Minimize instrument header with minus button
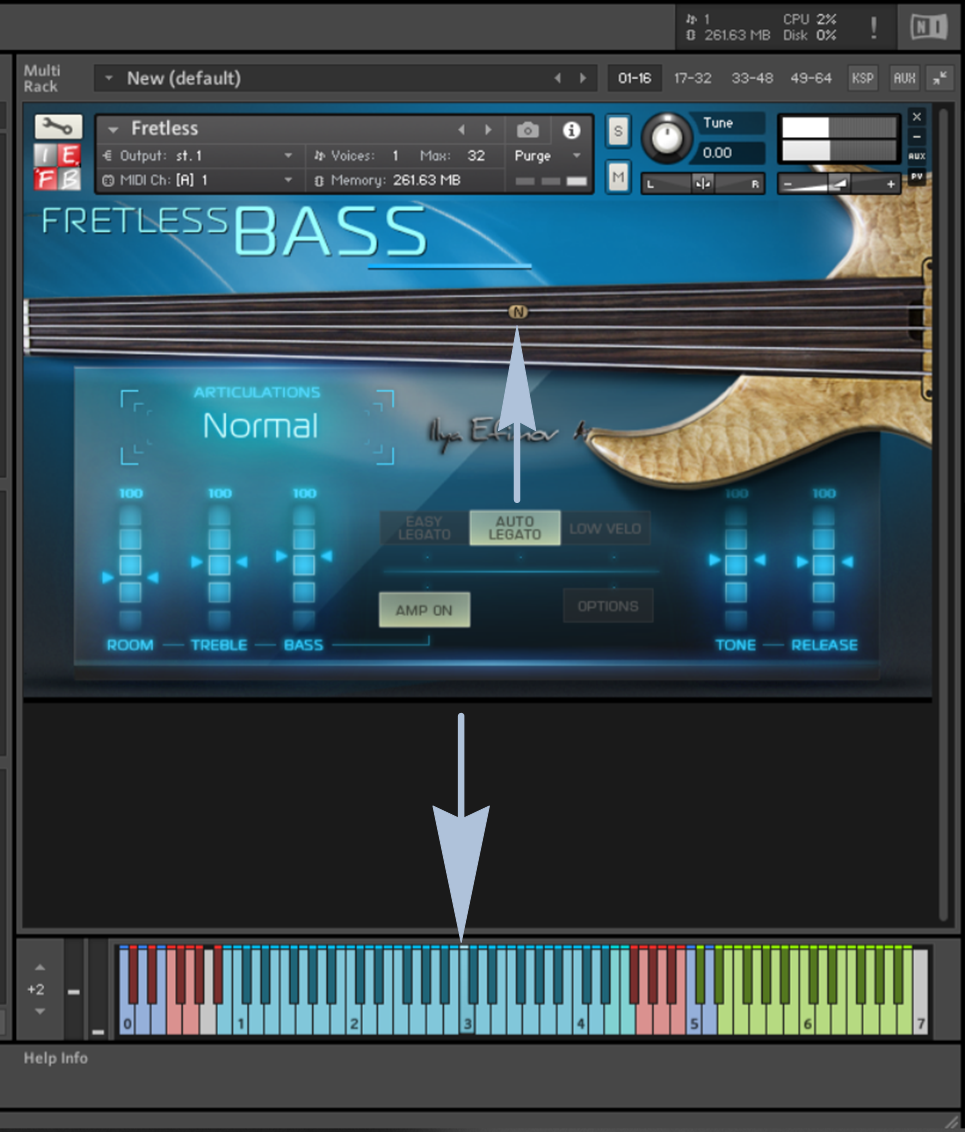This screenshot has height=1133, width=965. pos(917,137)
